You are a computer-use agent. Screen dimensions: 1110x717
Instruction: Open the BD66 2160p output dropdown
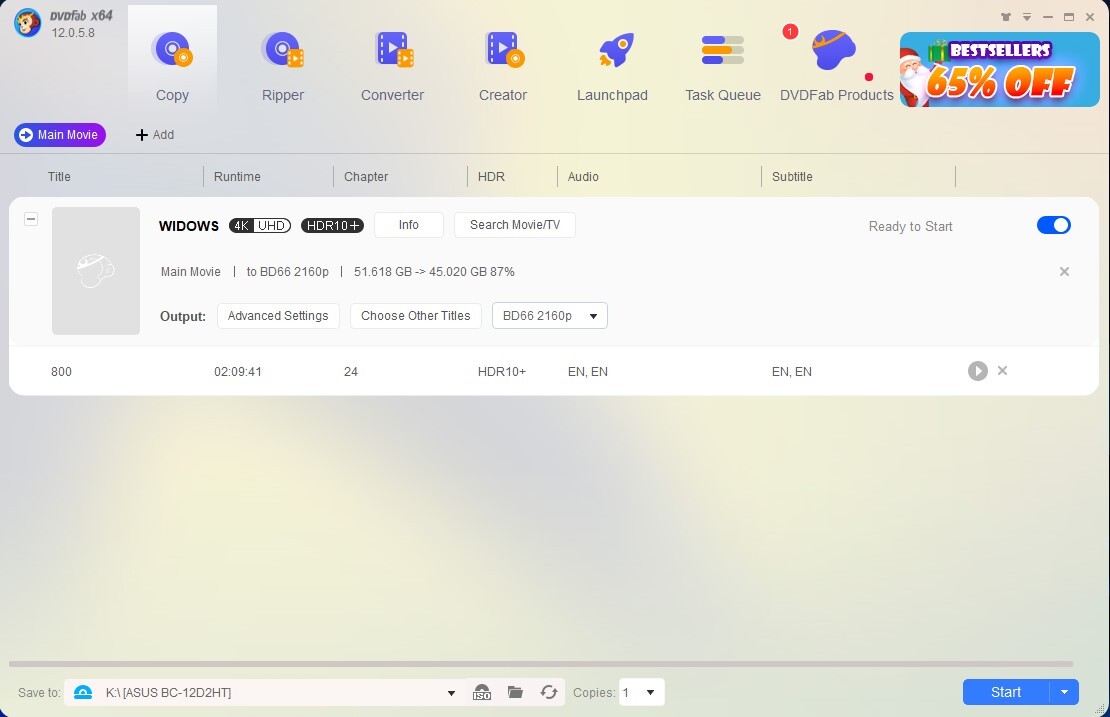tap(549, 316)
